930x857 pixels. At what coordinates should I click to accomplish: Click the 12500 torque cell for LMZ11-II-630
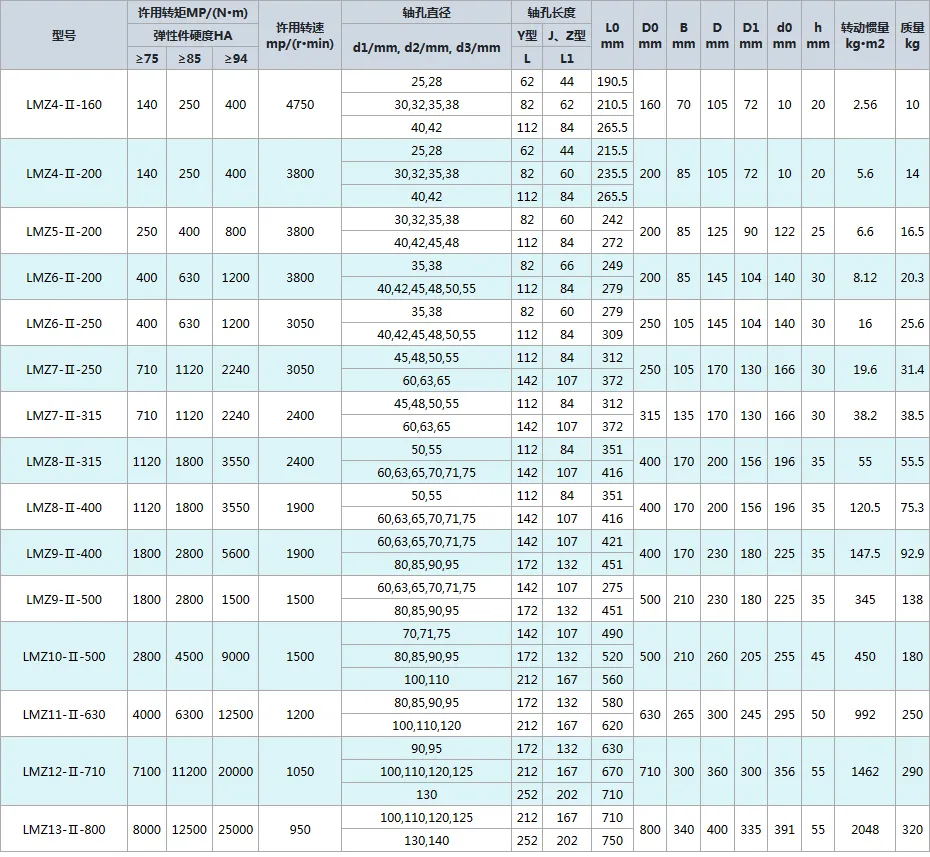point(235,715)
